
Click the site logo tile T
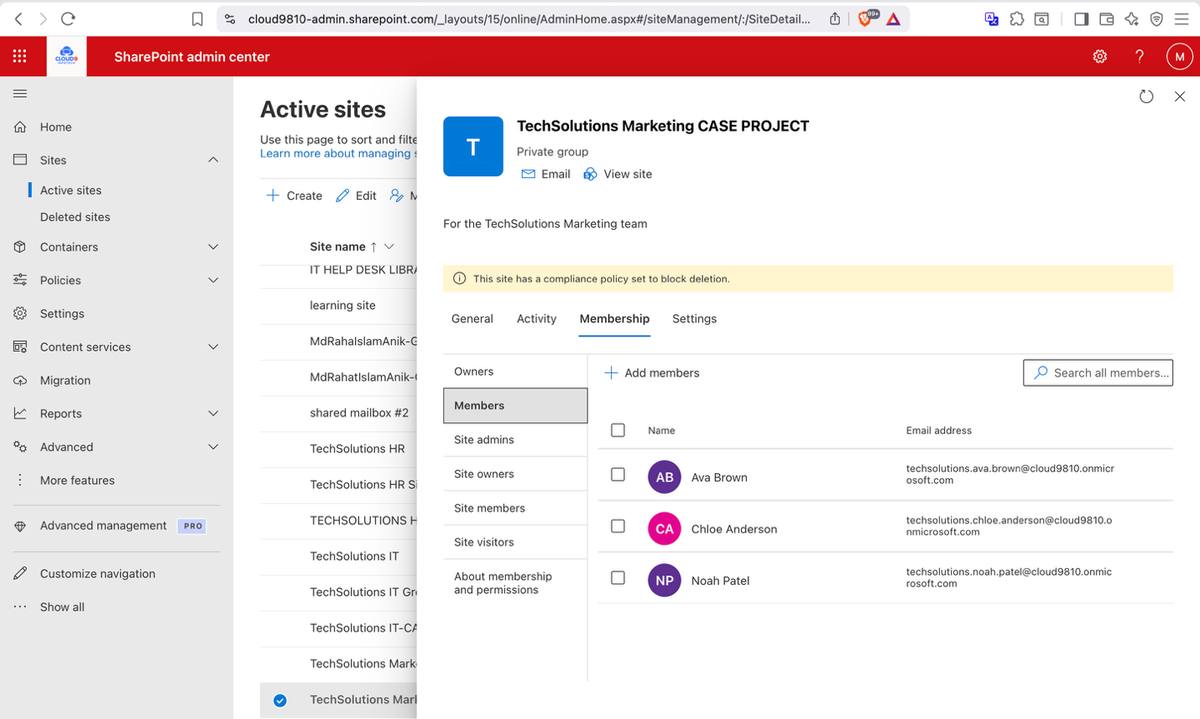click(473, 146)
